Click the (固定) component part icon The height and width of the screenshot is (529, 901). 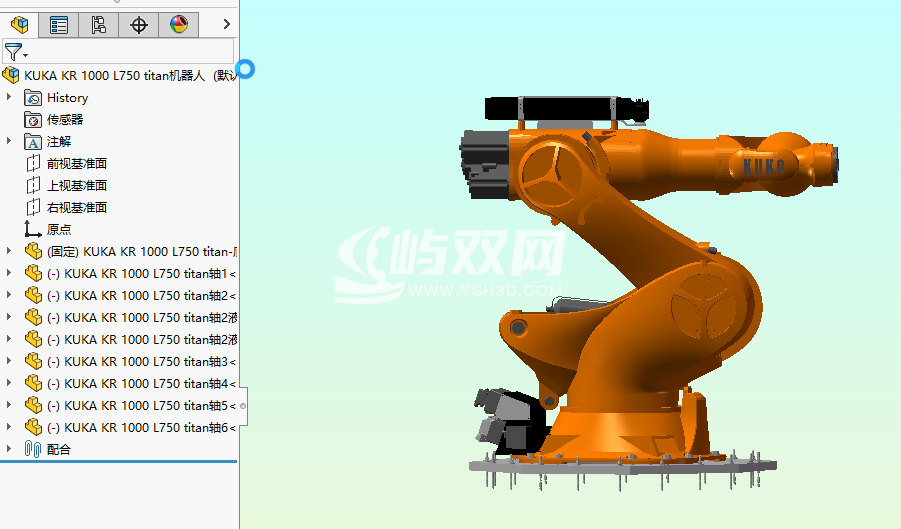(x=33, y=251)
